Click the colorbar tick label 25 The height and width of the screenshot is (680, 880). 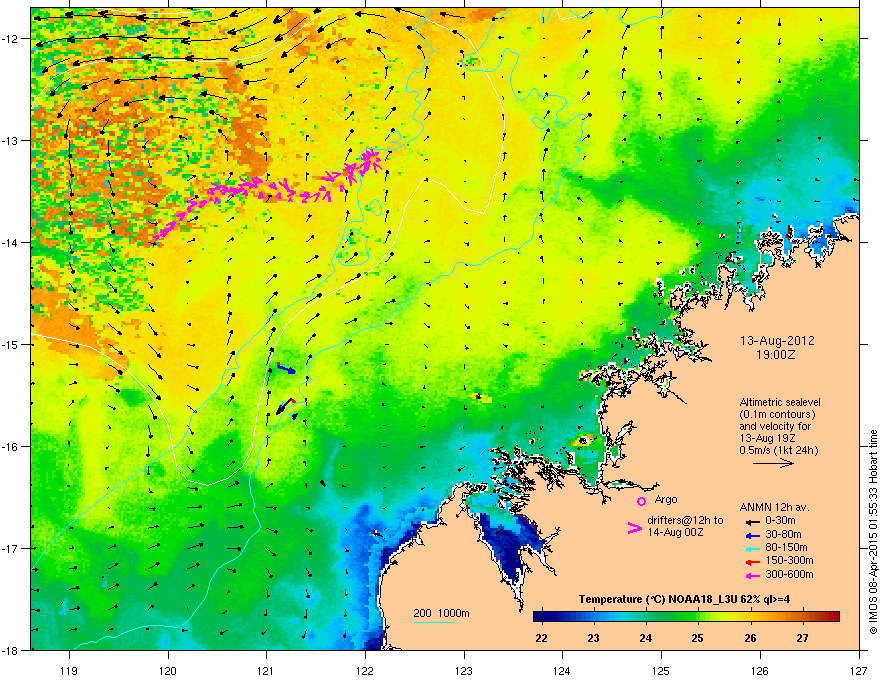[698, 638]
